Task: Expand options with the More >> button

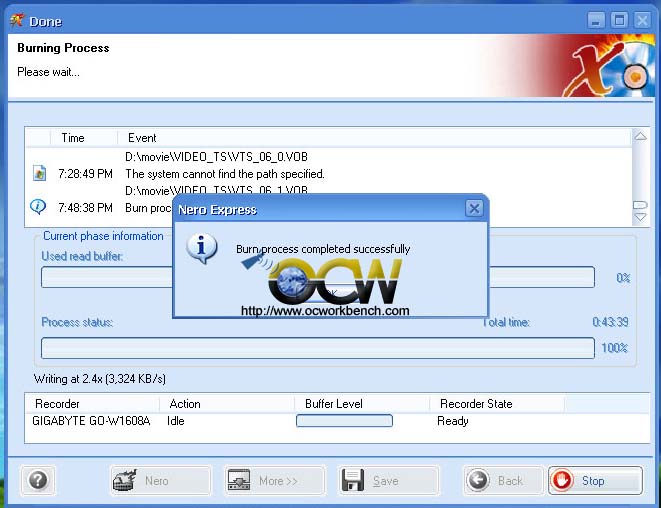Action: pos(275,480)
